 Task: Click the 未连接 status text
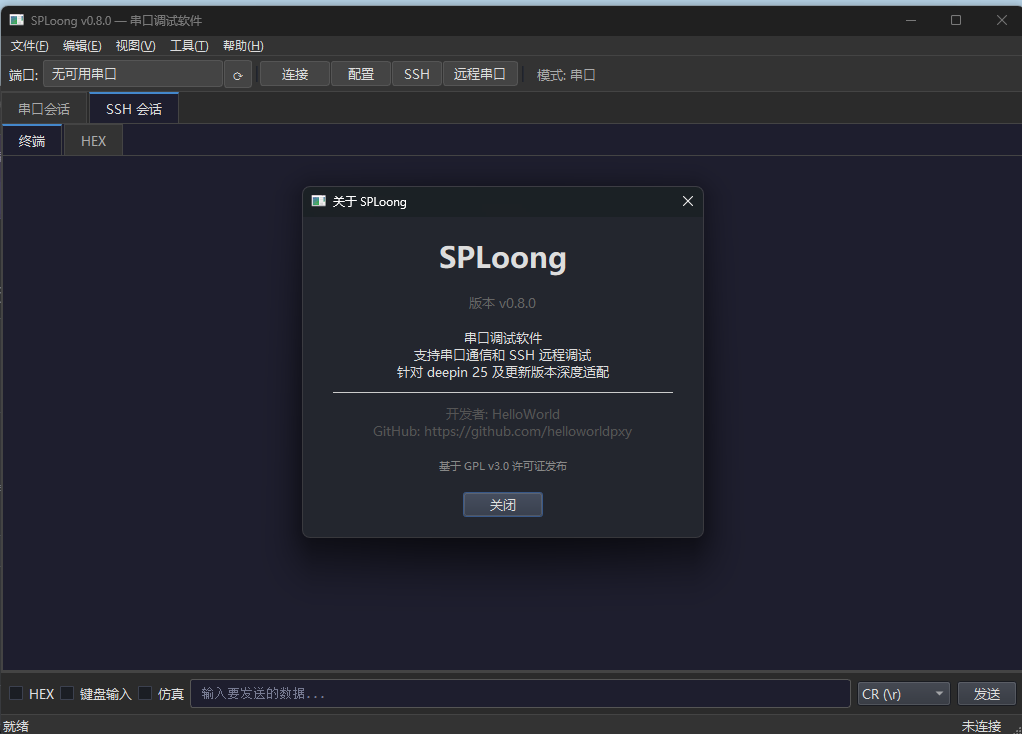coord(981,726)
